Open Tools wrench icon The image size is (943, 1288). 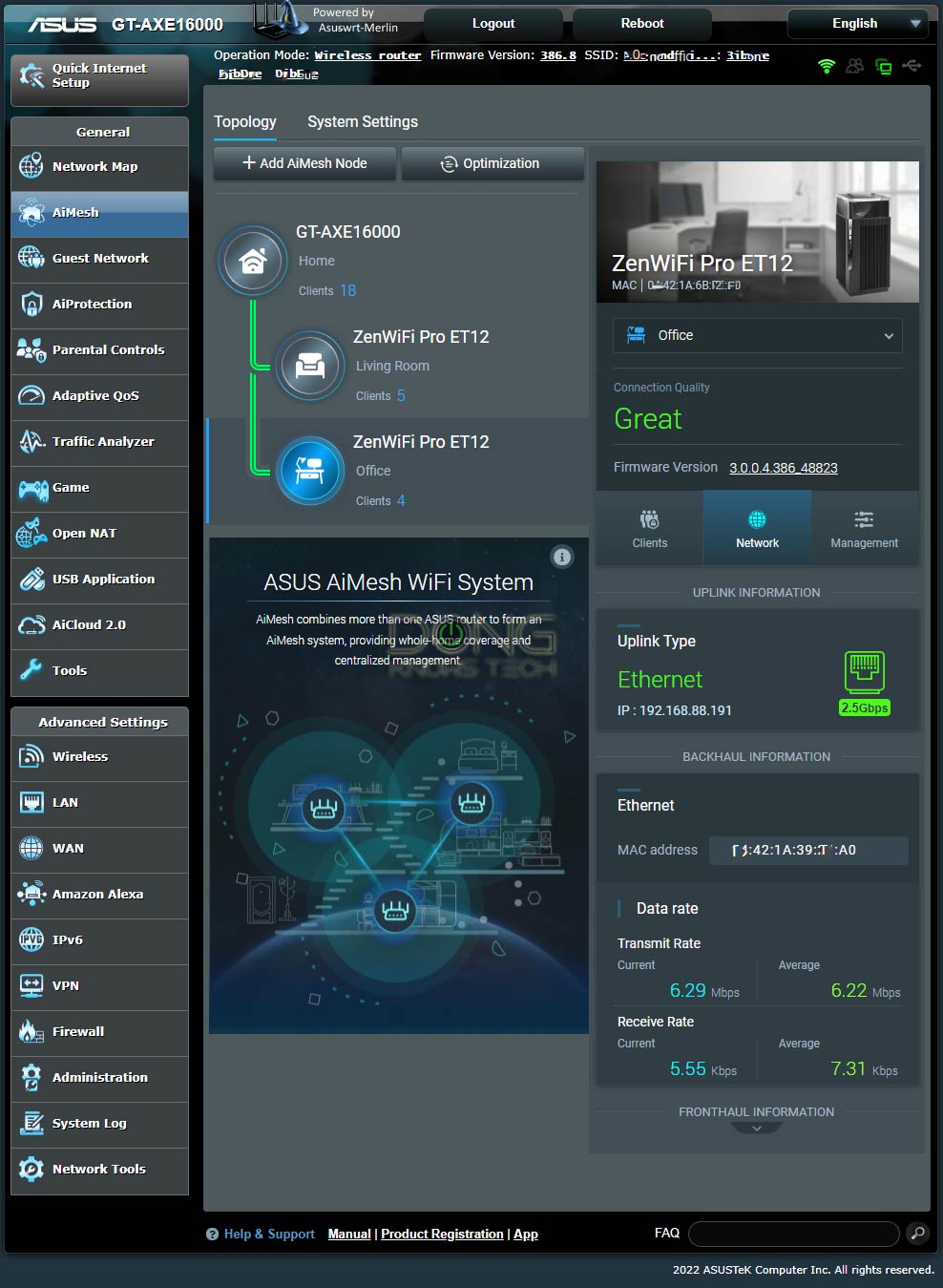31,670
